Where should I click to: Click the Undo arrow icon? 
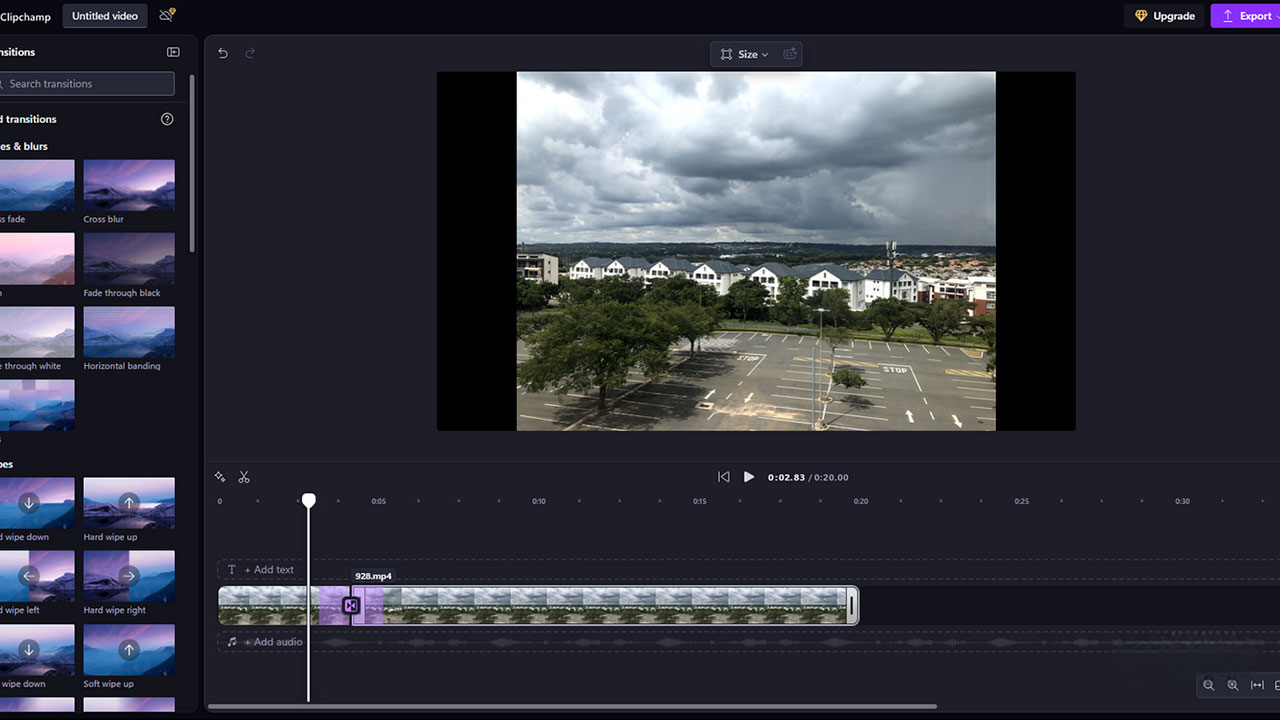(x=223, y=53)
